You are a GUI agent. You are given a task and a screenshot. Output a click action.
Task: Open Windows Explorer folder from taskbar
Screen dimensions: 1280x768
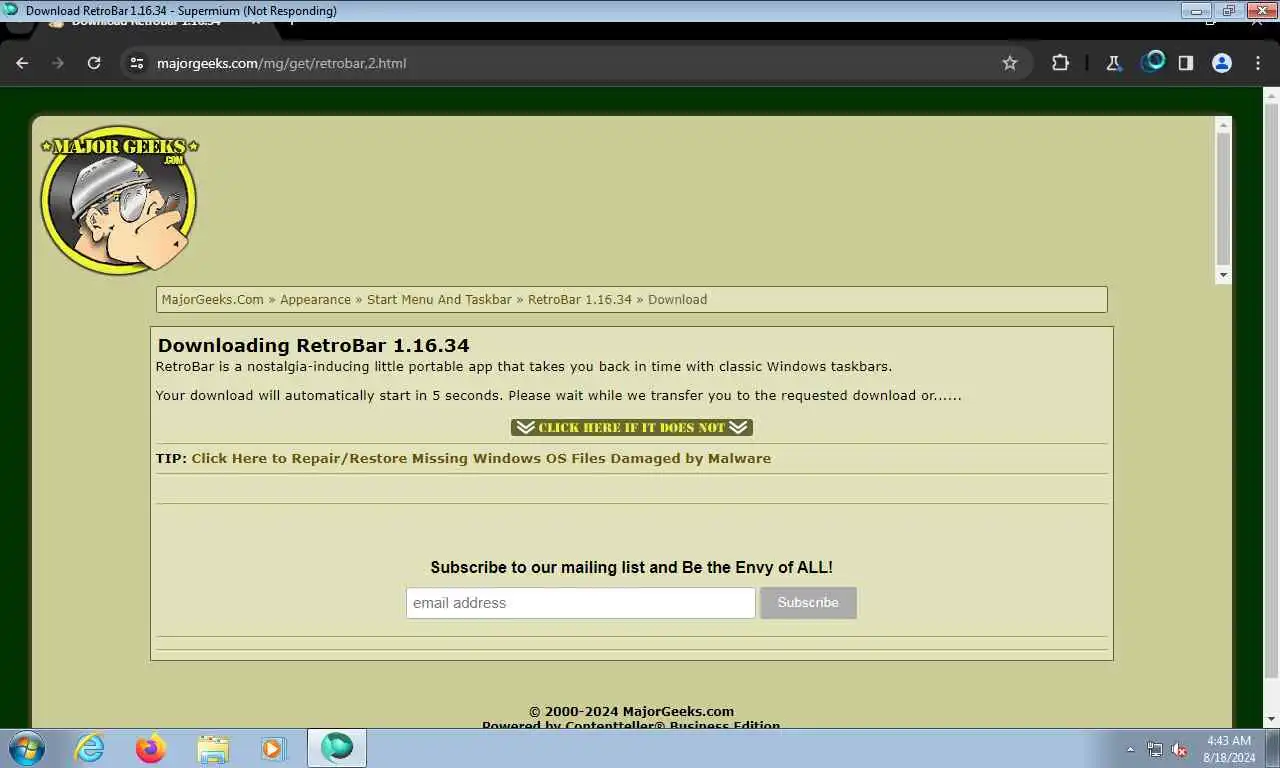[213, 748]
